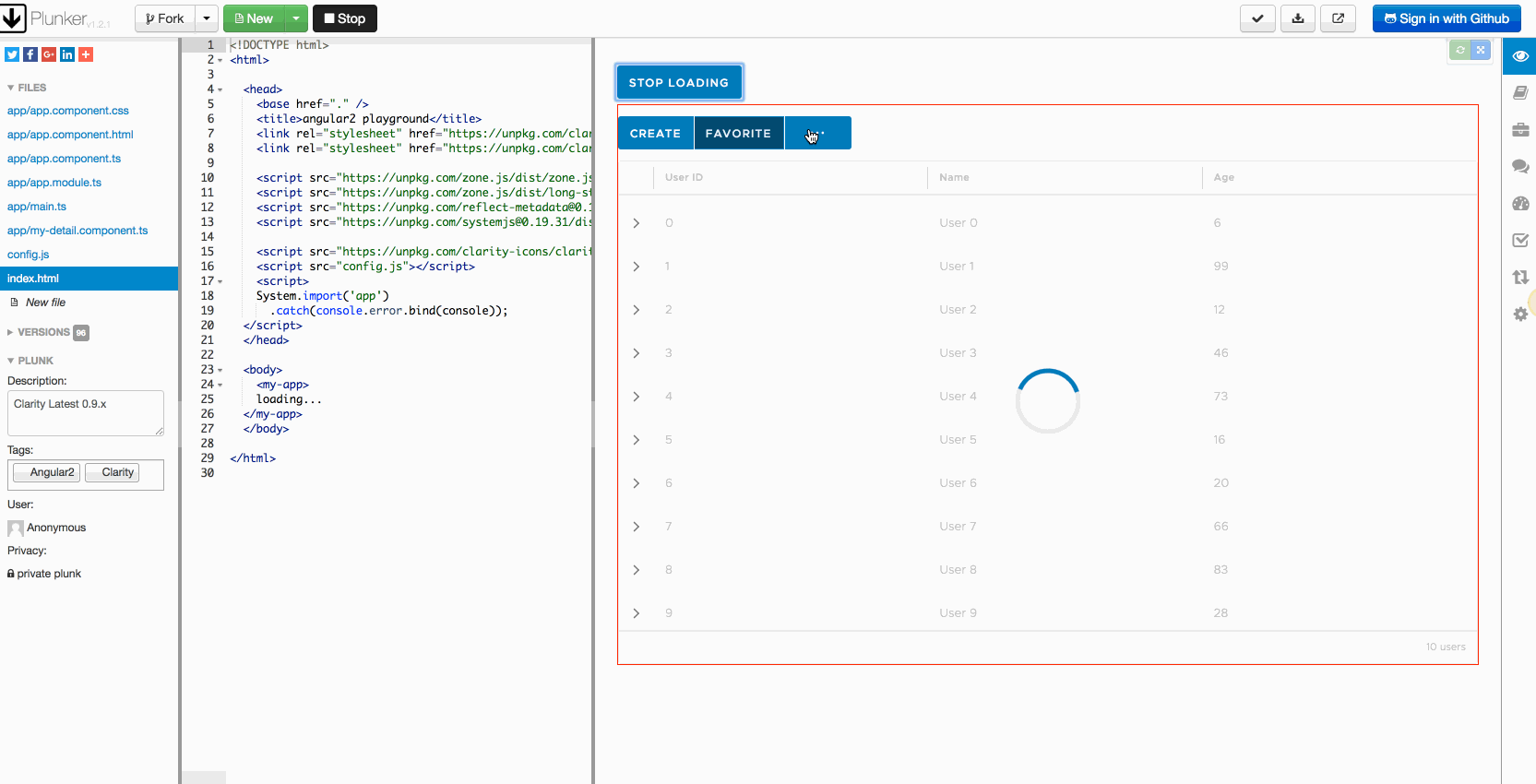
Task: Open app/my-detail.component.ts file
Action: [x=77, y=231]
